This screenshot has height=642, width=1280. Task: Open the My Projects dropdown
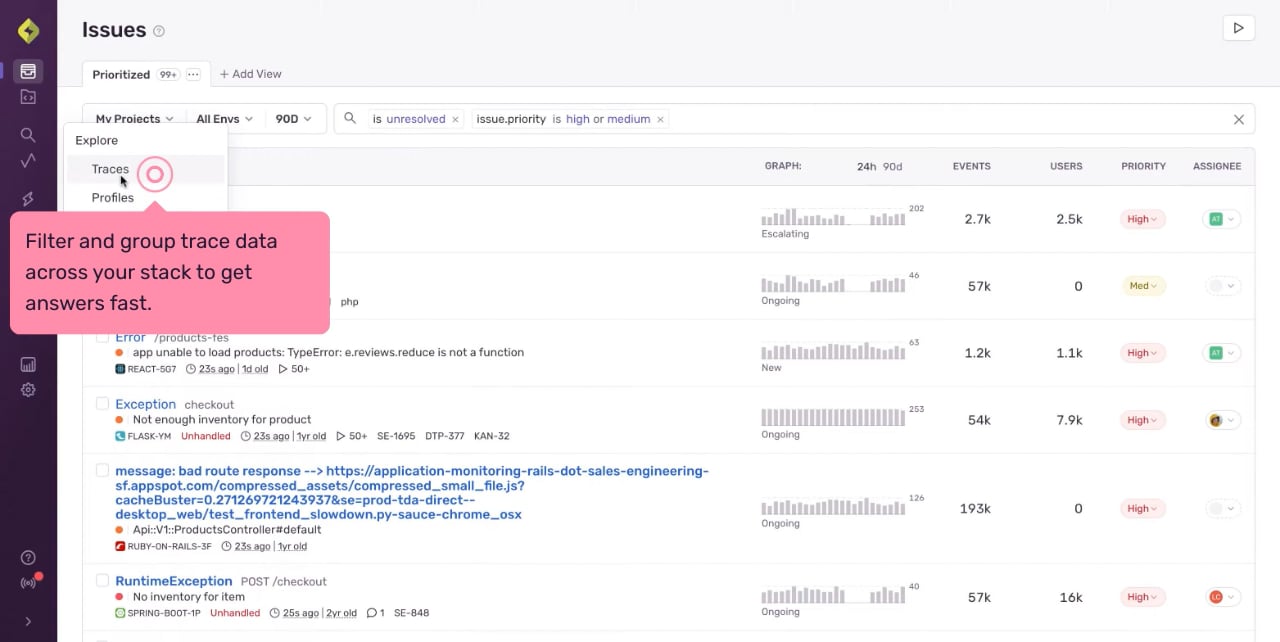pos(134,119)
